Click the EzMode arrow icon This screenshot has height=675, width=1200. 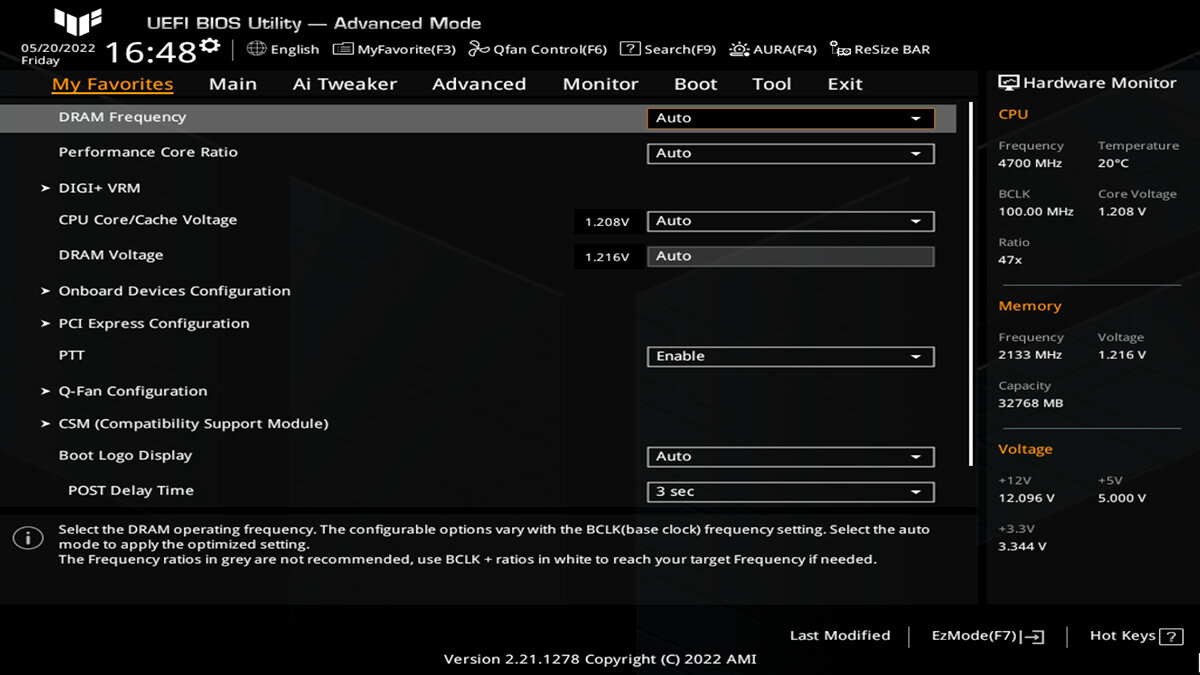pyautogui.click(x=1035, y=636)
